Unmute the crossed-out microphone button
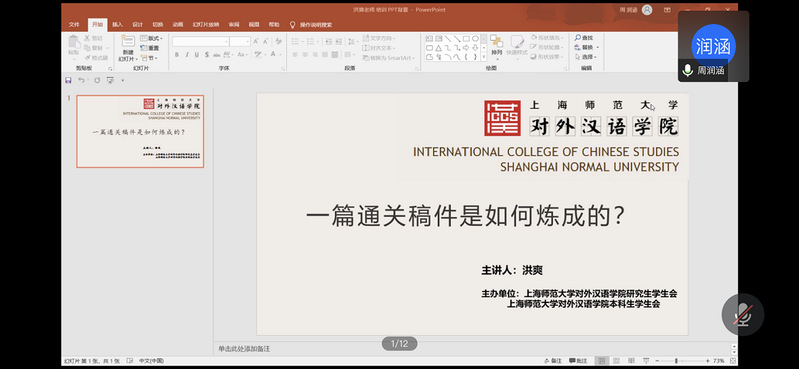Image resolution: width=799 pixels, height=369 pixels. 742,314
